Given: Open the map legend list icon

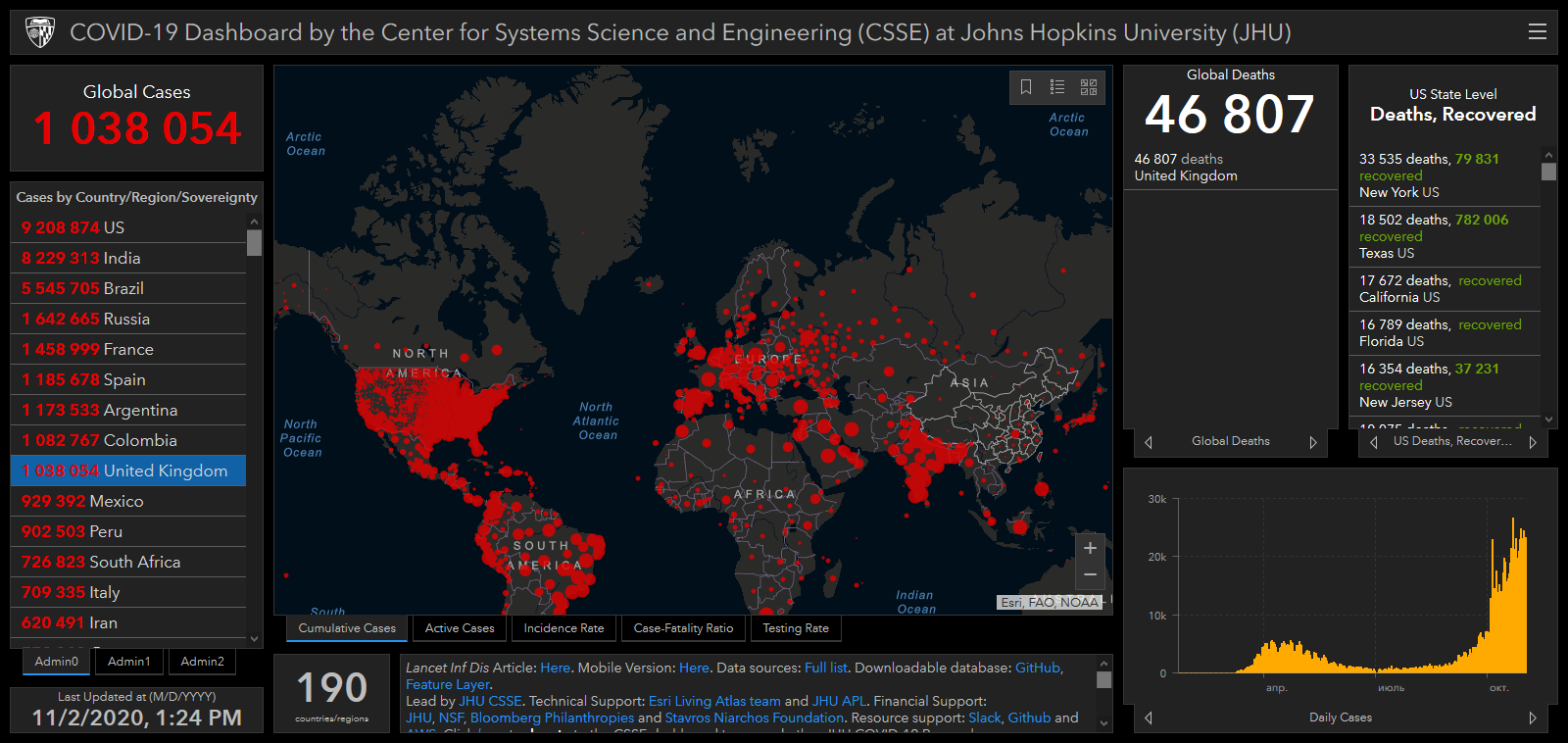Looking at the screenshot, I should coord(1057,87).
